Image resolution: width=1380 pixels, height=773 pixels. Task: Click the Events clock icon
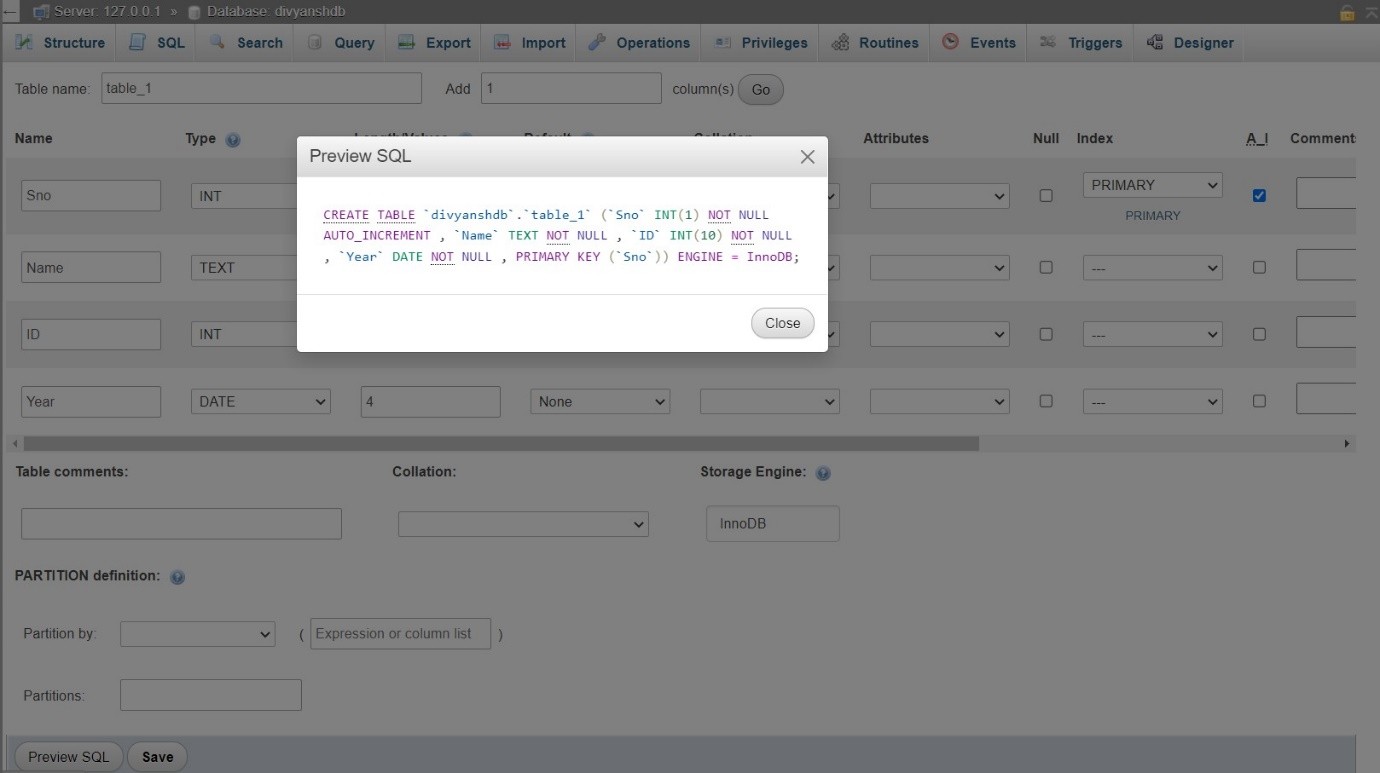950,43
